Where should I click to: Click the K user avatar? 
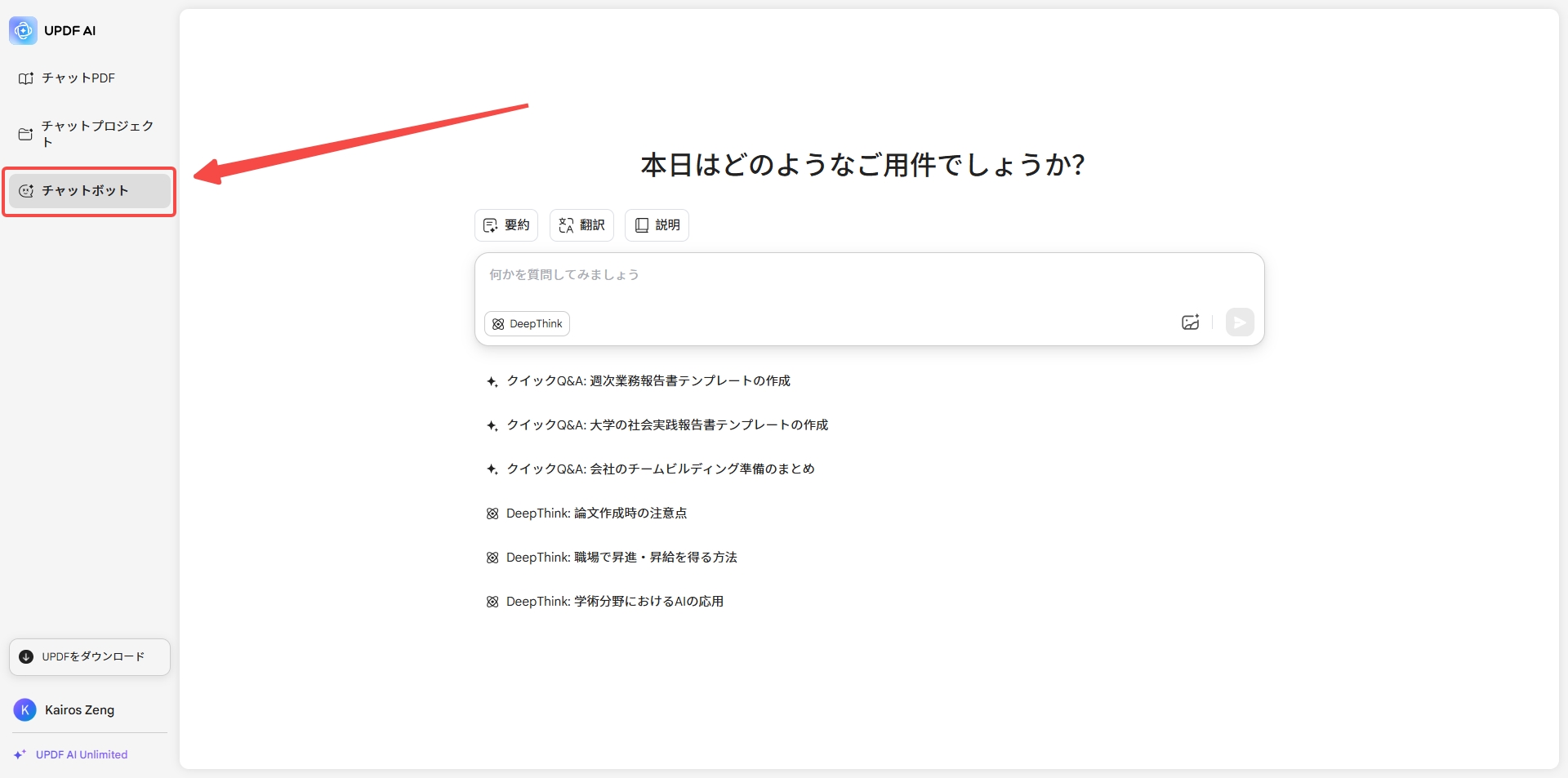[25, 710]
